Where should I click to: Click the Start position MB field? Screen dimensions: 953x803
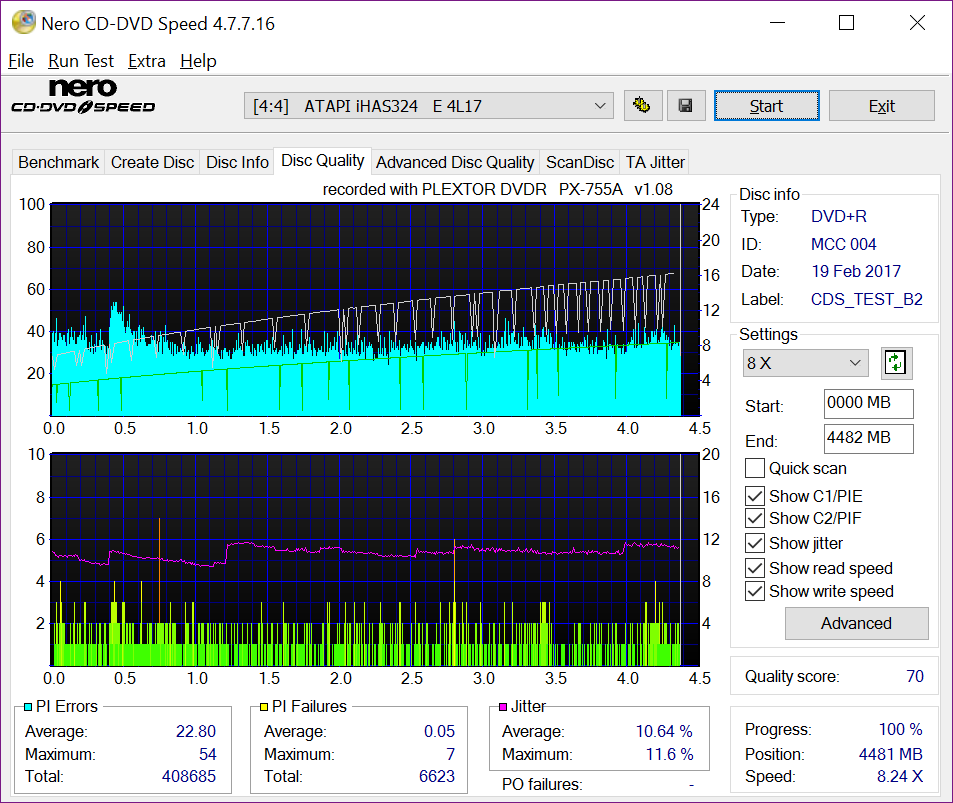(868, 404)
